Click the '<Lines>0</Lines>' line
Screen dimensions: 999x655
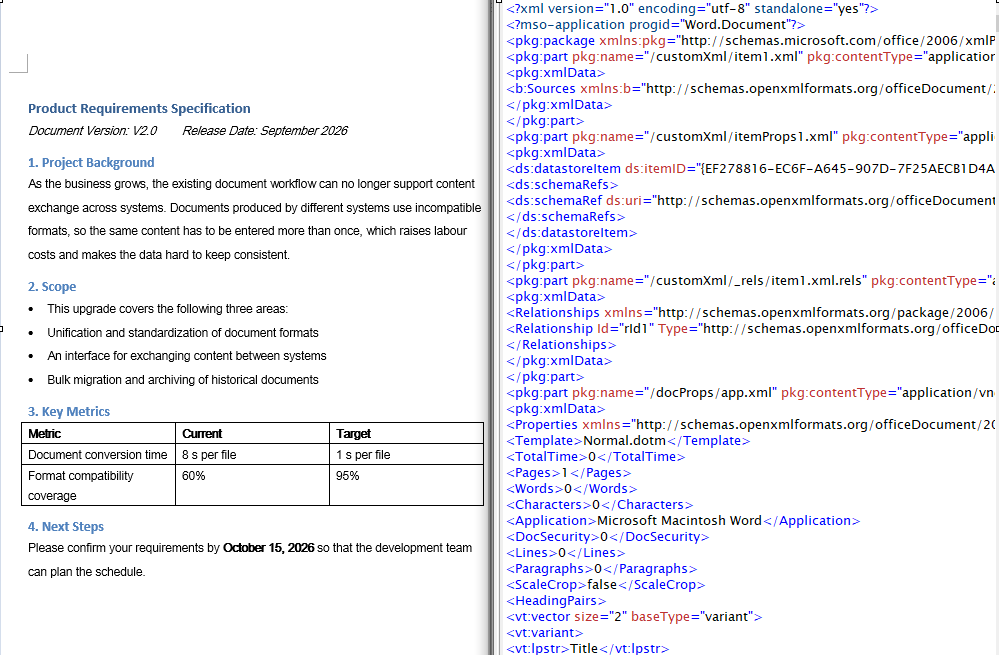coord(566,553)
